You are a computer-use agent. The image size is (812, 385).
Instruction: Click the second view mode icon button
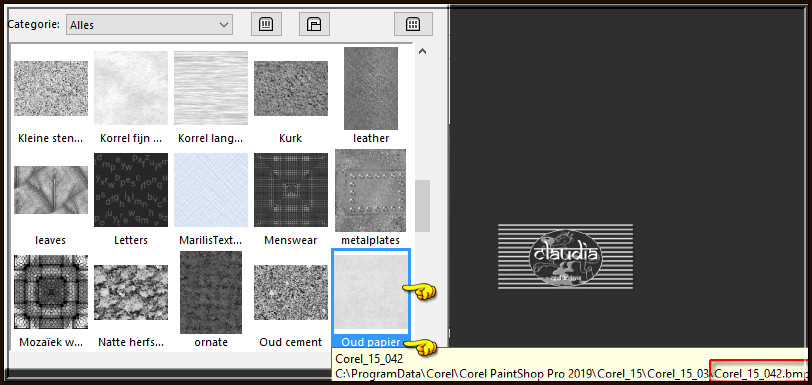tap(314, 24)
